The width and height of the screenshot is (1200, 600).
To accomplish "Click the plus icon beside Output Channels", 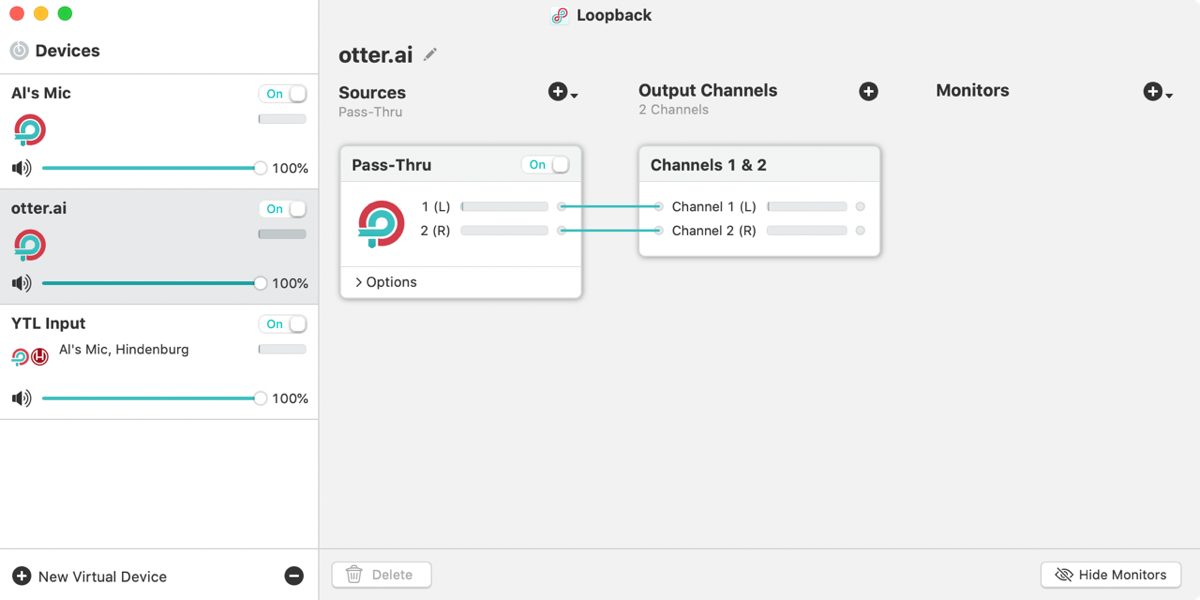I will point(868,91).
